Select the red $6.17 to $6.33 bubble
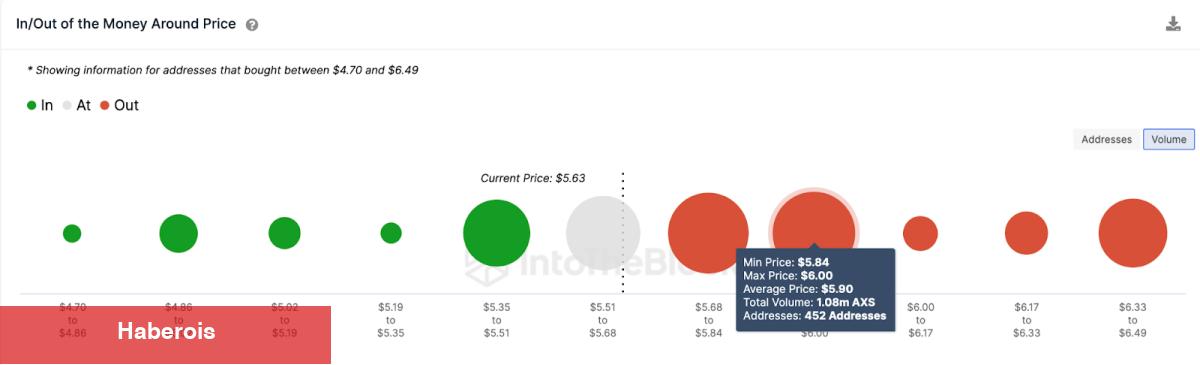This screenshot has height=365, width=1200. (x=1026, y=233)
